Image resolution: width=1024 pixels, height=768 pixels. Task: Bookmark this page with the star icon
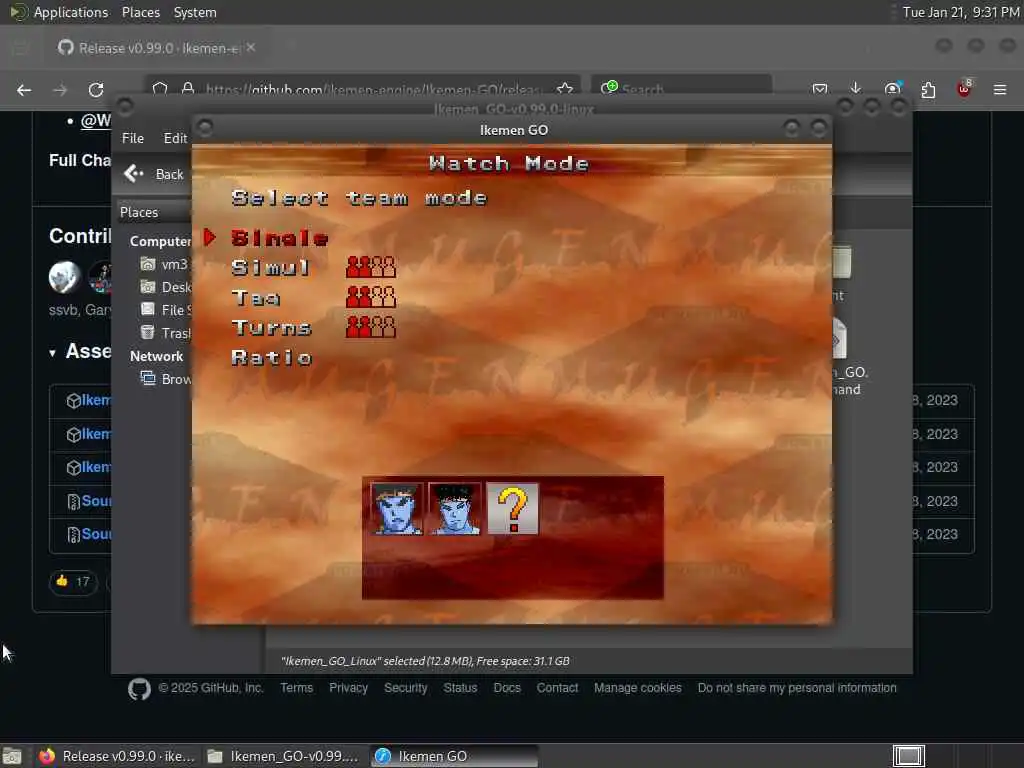pos(565,89)
